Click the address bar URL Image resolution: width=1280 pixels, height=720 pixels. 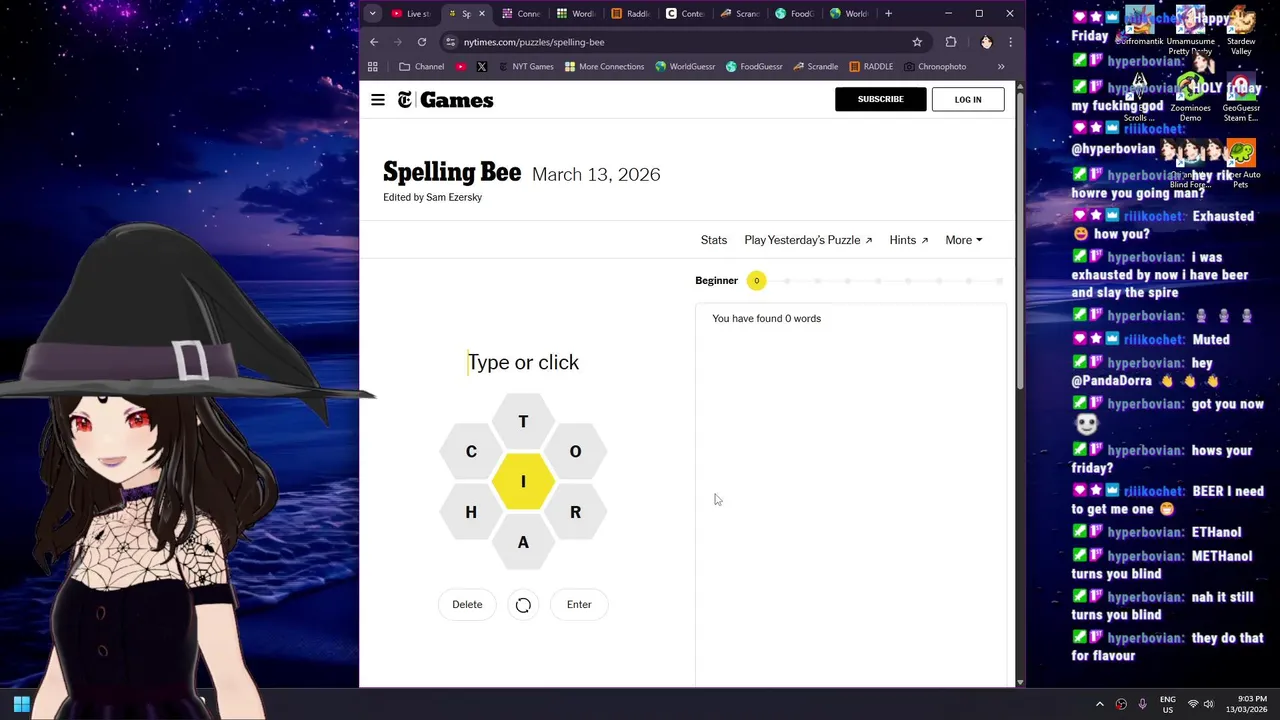click(x=534, y=42)
